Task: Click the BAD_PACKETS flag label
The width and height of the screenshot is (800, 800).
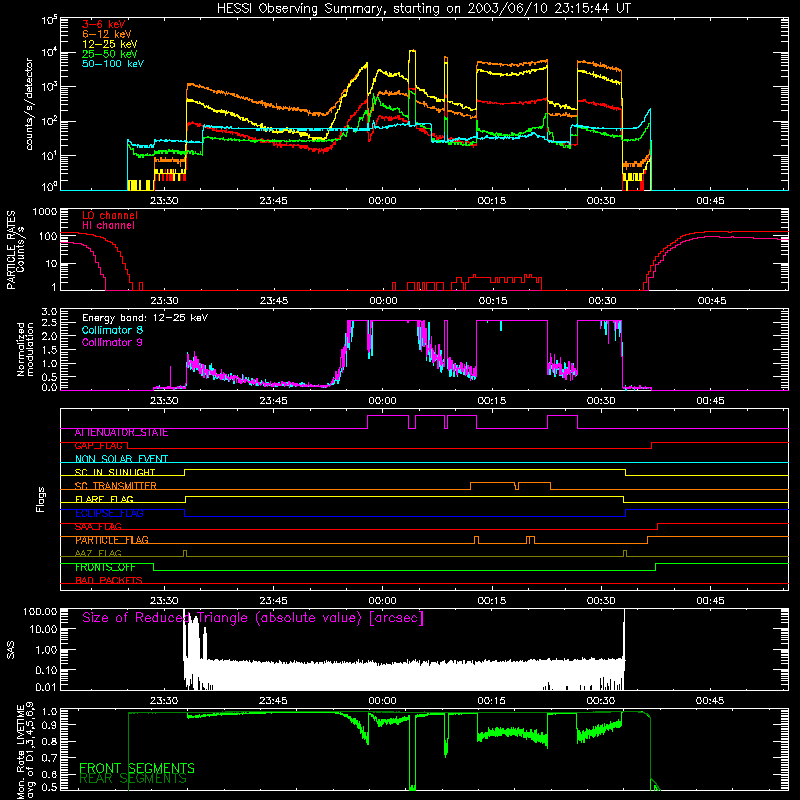Action: pyautogui.click(x=109, y=581)
